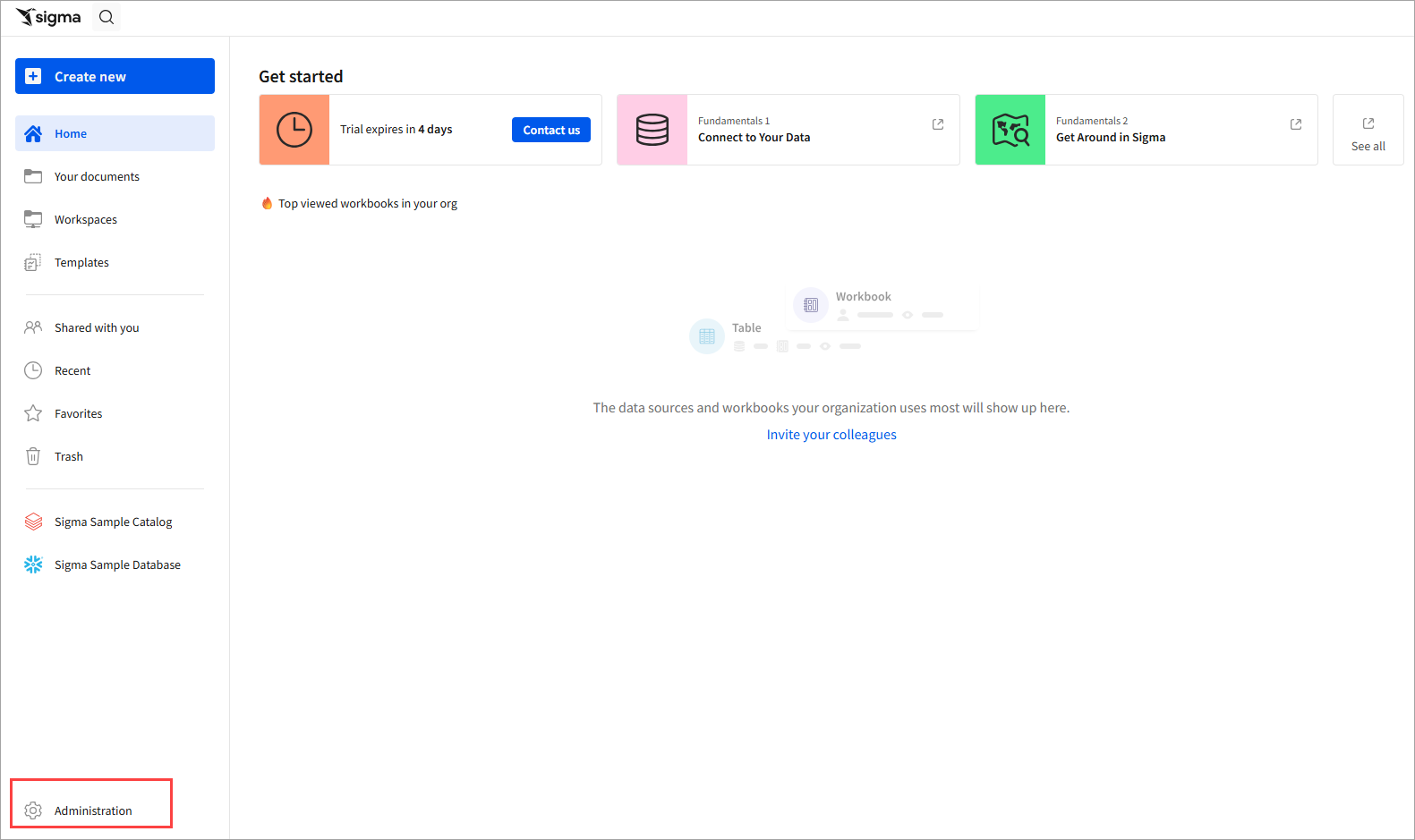
Task: Open Recent items
Action: point(115,370)
